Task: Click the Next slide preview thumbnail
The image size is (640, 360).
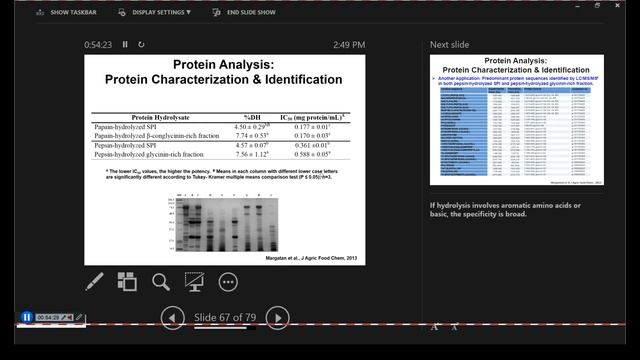Action: click(x=517, y=120)
